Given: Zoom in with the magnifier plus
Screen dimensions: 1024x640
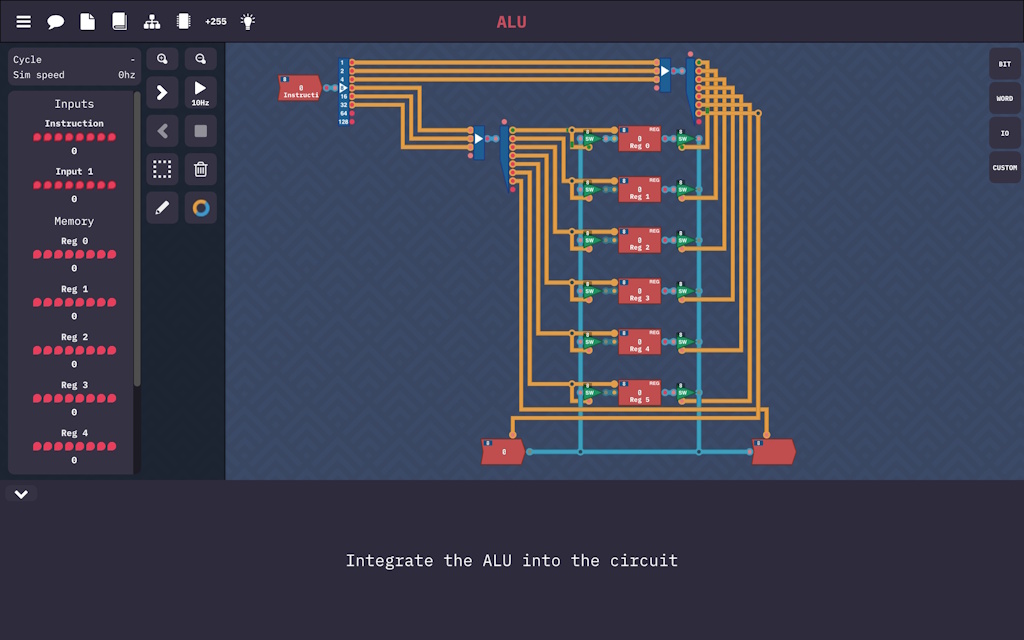Looking at the screenshot, I should point(162,59).
